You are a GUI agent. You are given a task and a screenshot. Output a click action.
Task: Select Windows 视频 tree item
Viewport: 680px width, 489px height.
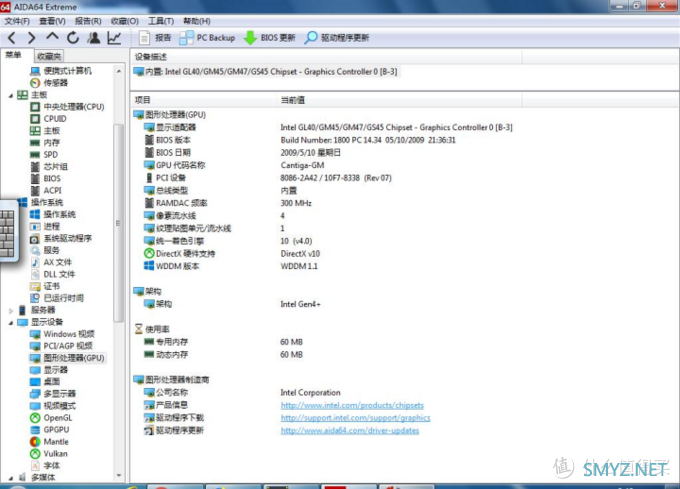62,334
